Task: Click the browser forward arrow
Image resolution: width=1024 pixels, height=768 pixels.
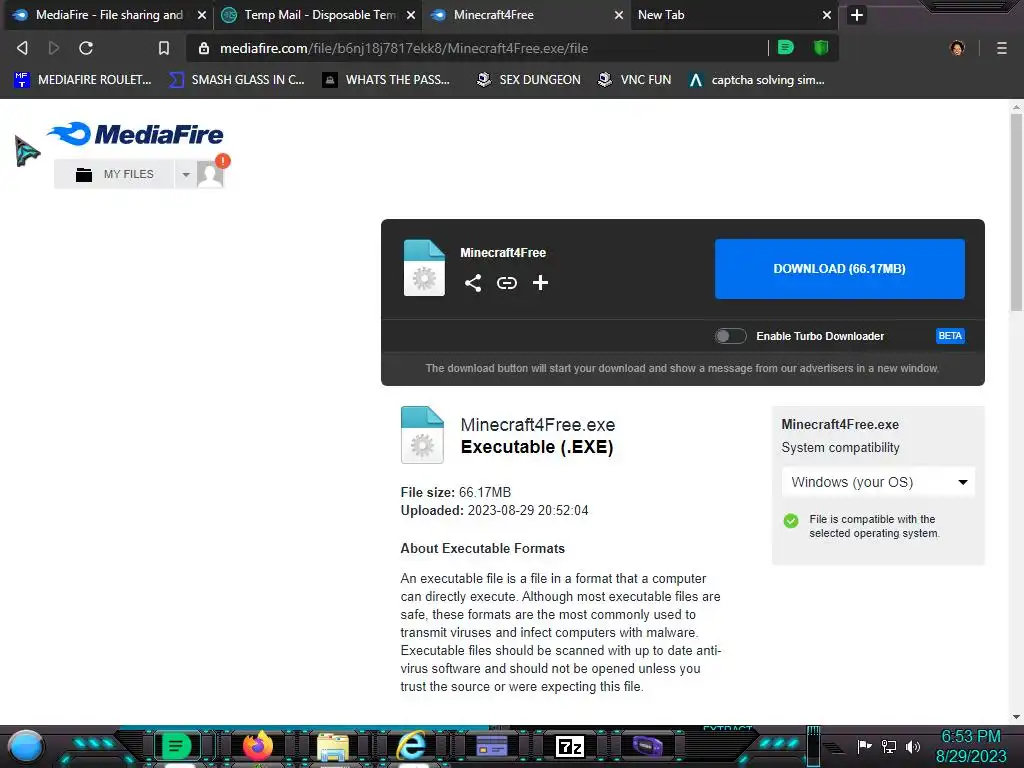Action: pyautogui.click(x=54, y=48)
